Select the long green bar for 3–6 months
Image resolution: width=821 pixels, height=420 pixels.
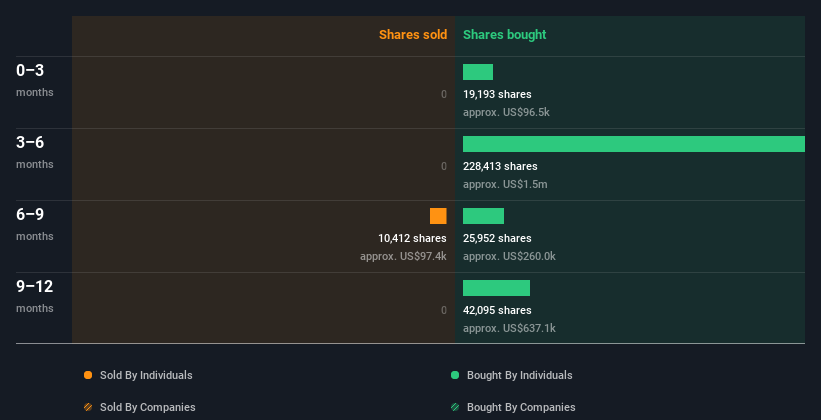(634, 144)
